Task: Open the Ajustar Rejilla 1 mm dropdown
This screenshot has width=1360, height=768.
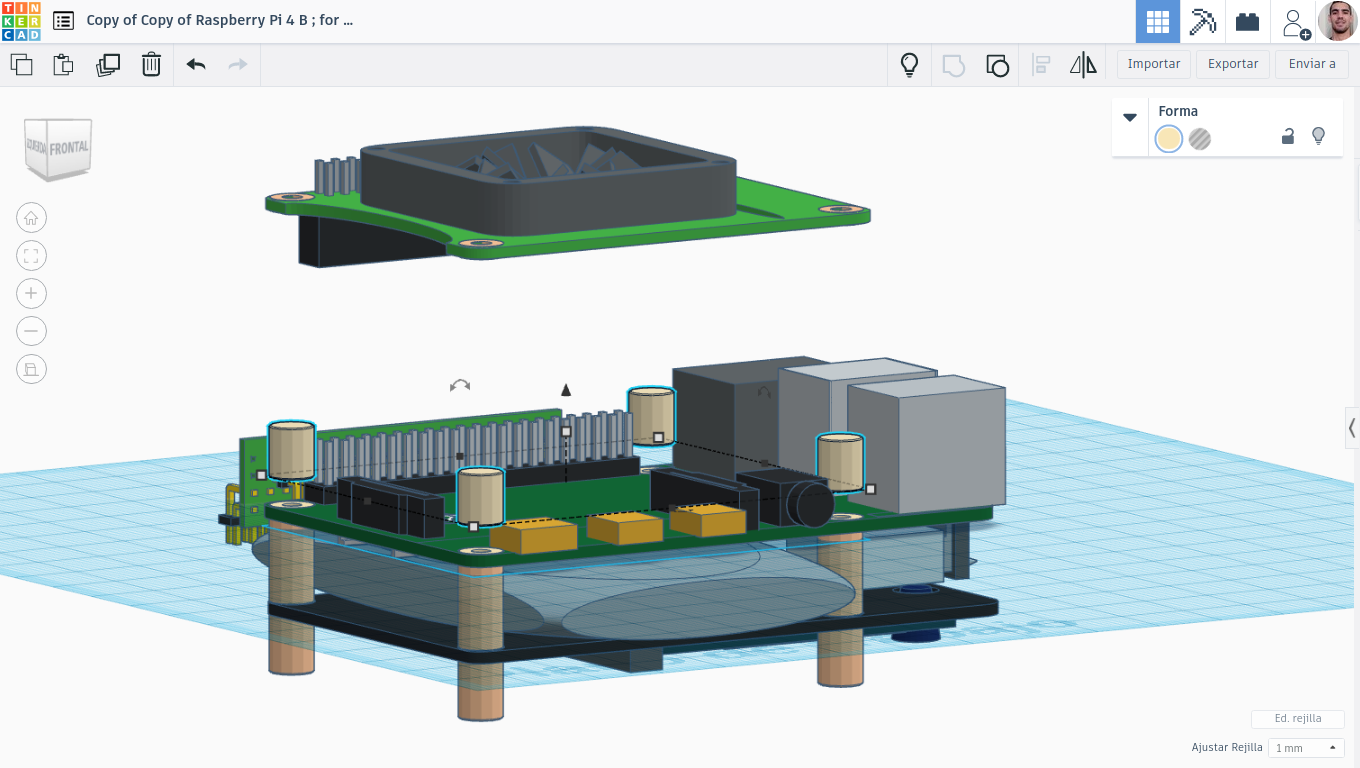Action: pos(1306,748)
